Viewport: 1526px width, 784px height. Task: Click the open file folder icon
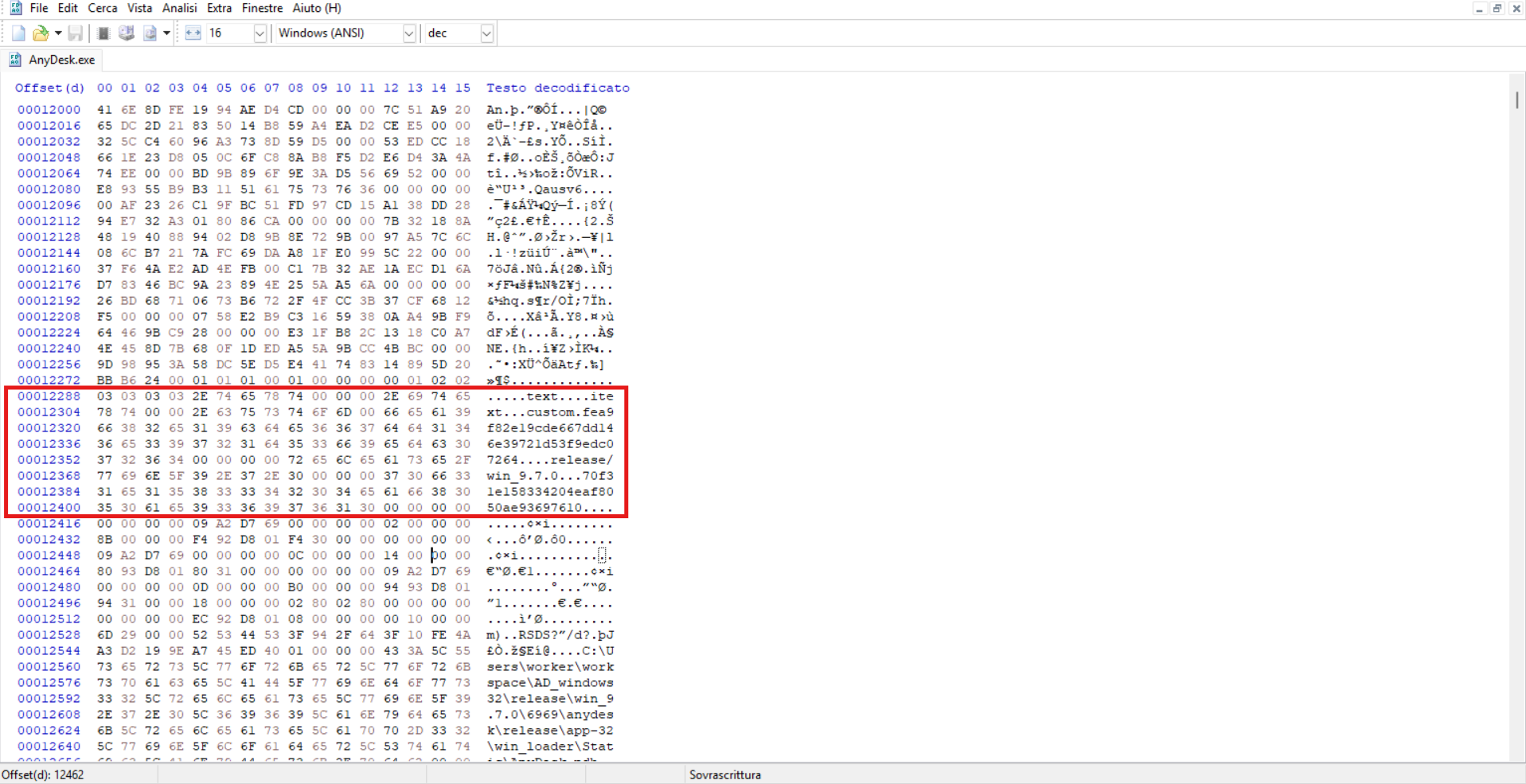coord(40,33)
